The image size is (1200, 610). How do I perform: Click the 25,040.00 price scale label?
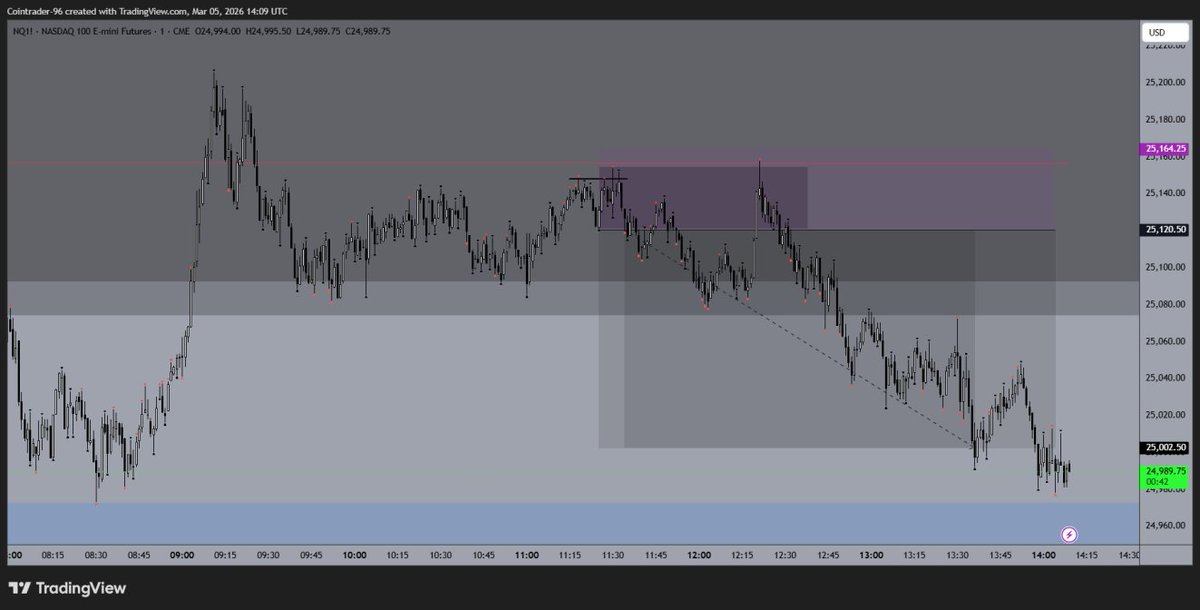click(x=1164, y=378)
